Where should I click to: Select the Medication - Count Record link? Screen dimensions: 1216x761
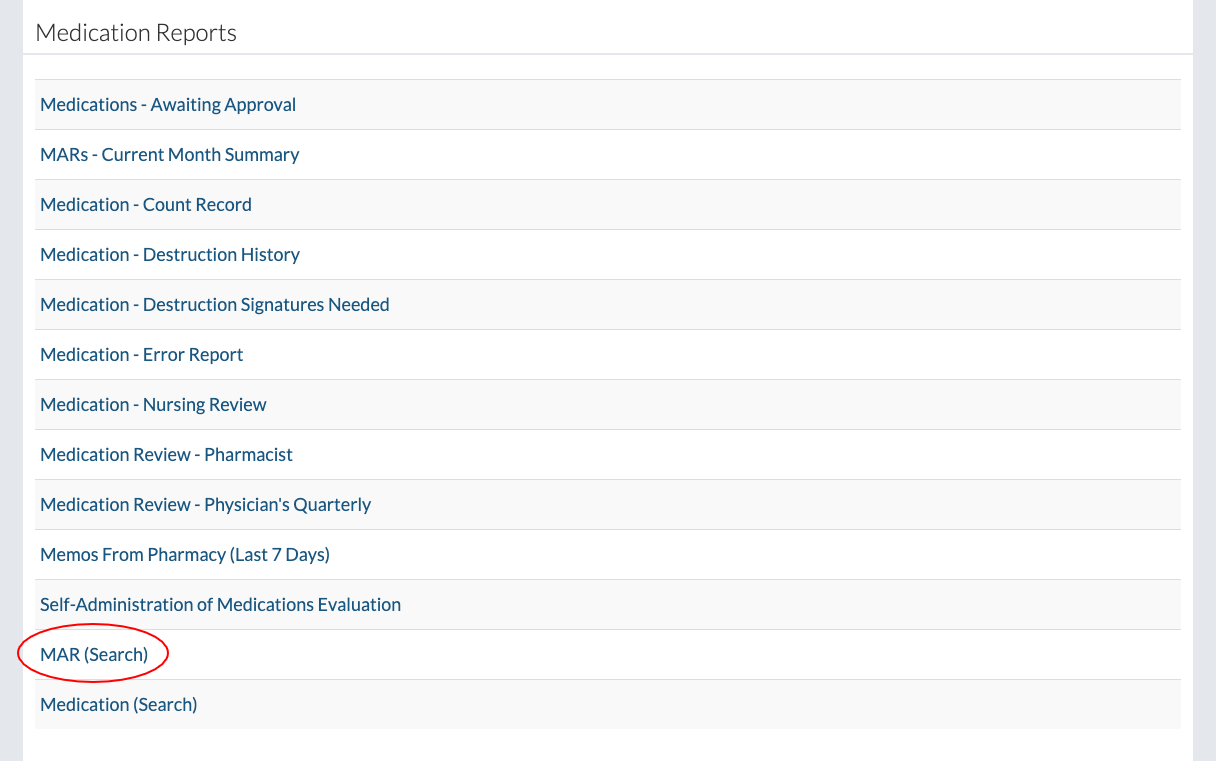146,205
